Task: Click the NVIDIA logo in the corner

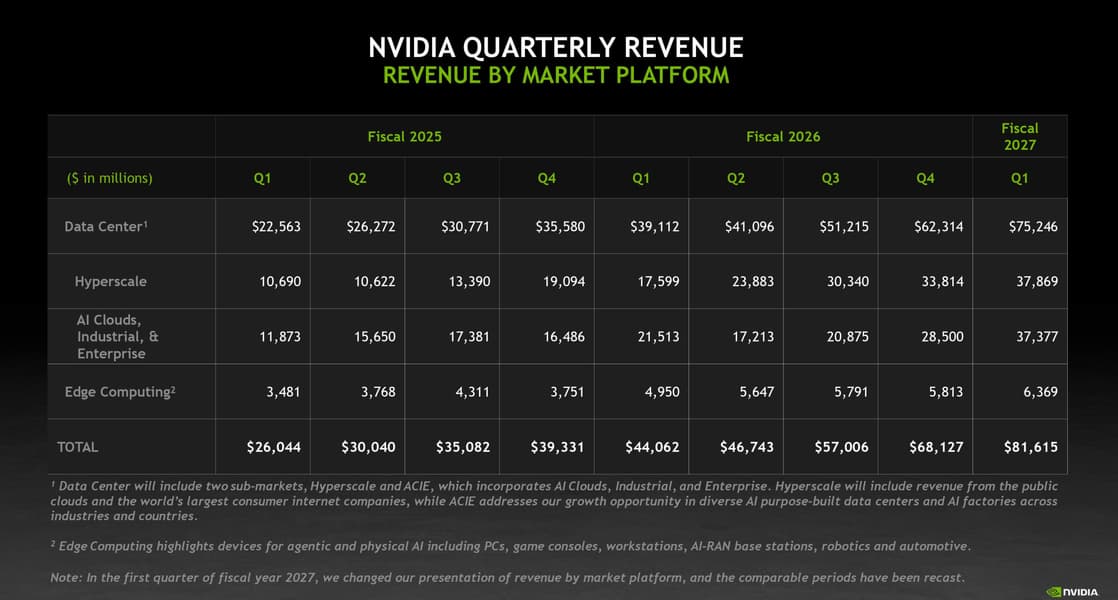Action: 1072,591
